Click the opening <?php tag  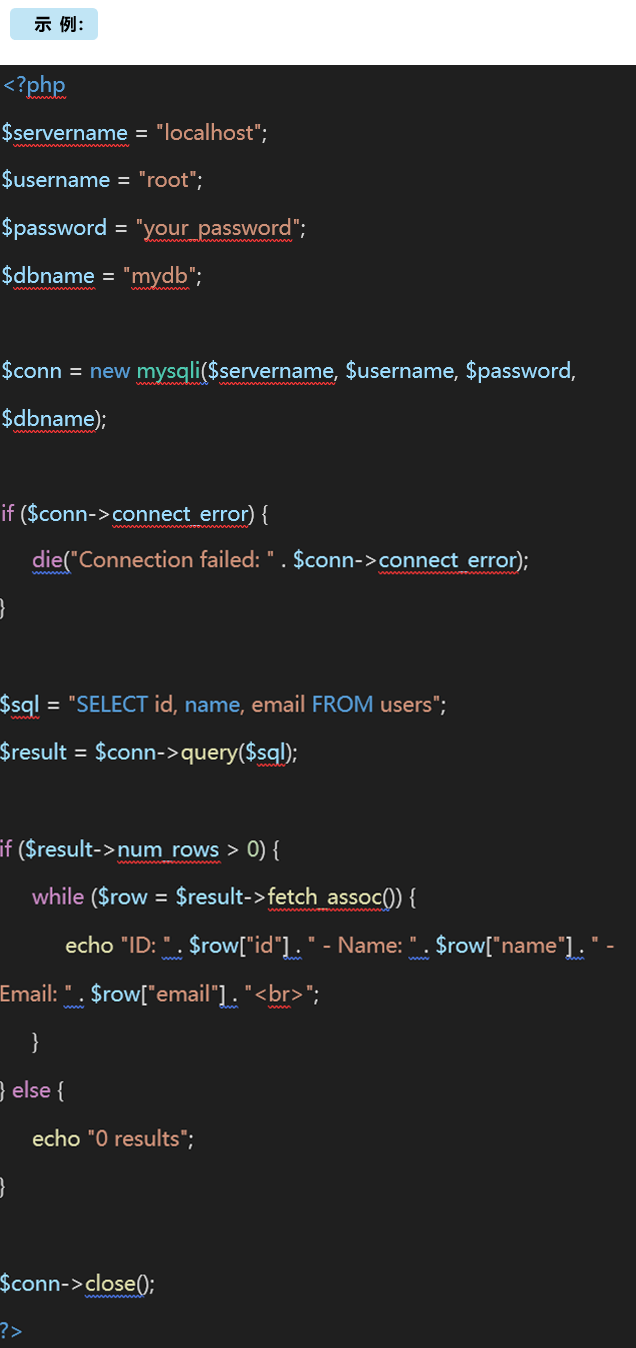click(x=34, y=85)
